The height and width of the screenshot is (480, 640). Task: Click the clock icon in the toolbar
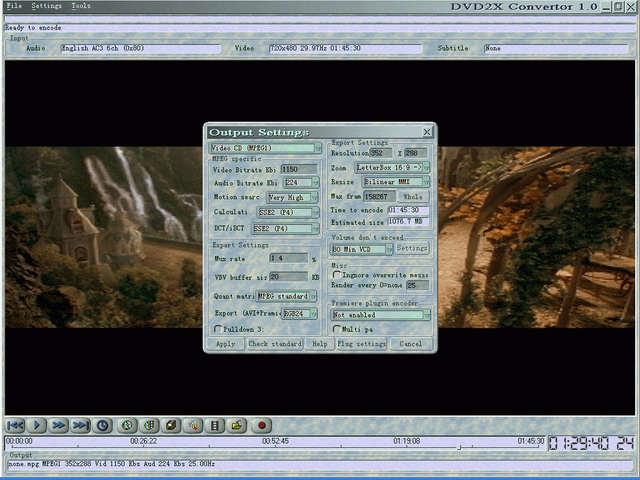(x=102, y=426)
